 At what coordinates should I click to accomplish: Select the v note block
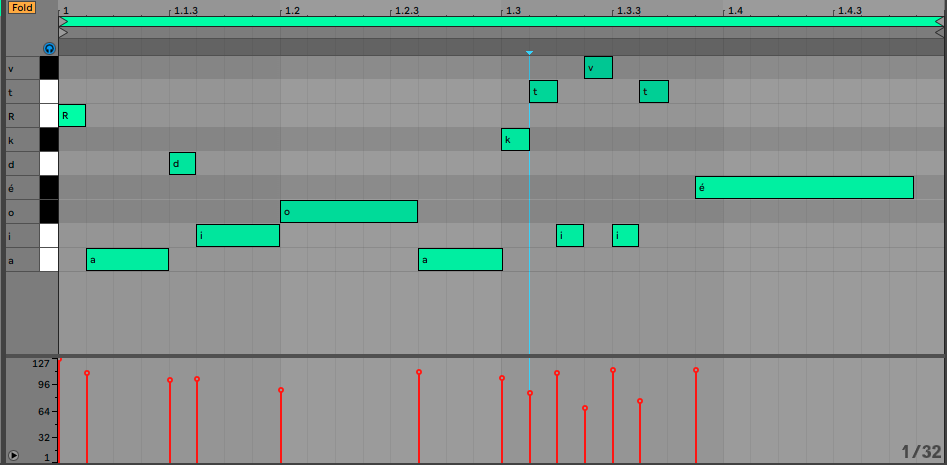coord(598,68)
